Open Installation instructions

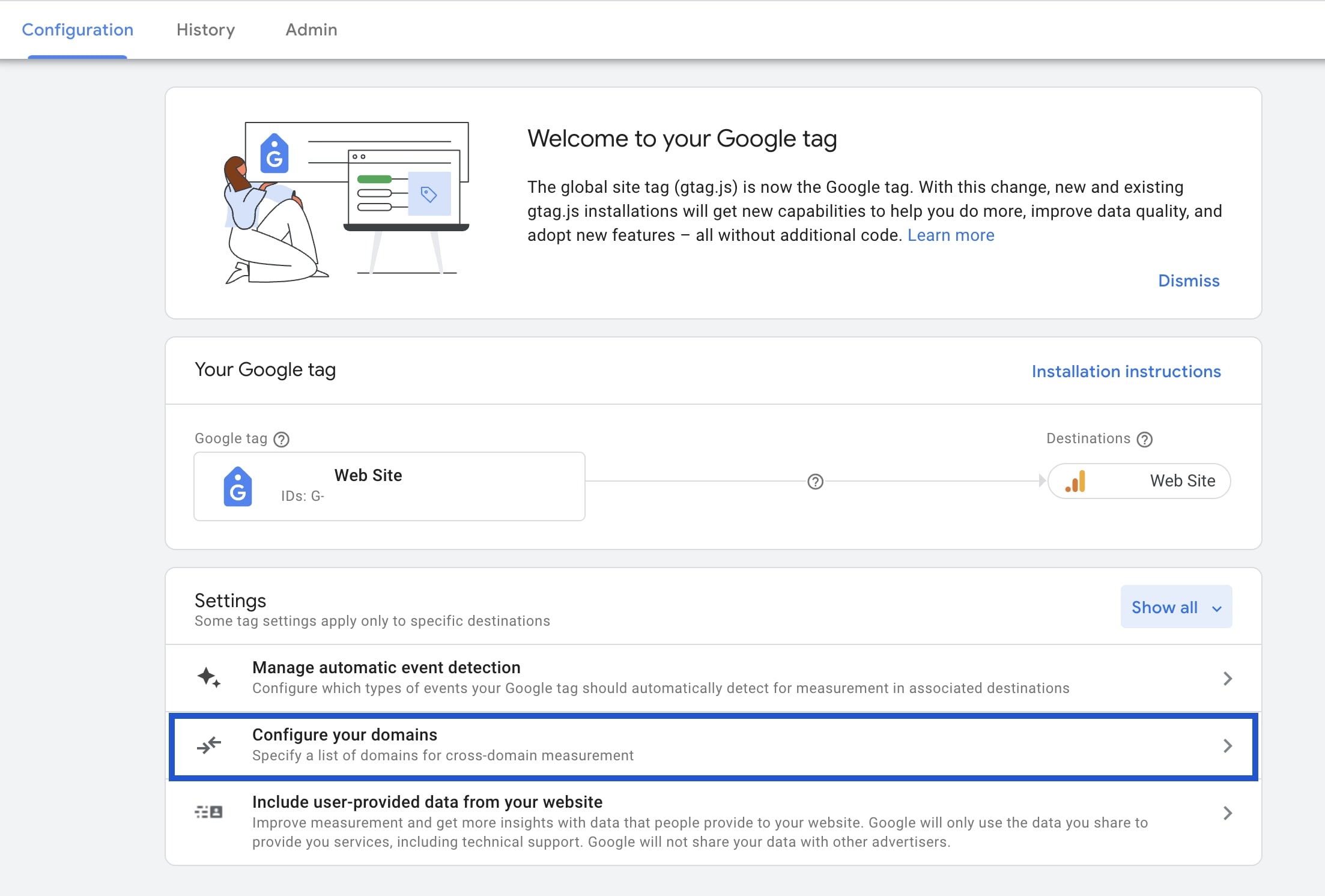coord(1126,371)
